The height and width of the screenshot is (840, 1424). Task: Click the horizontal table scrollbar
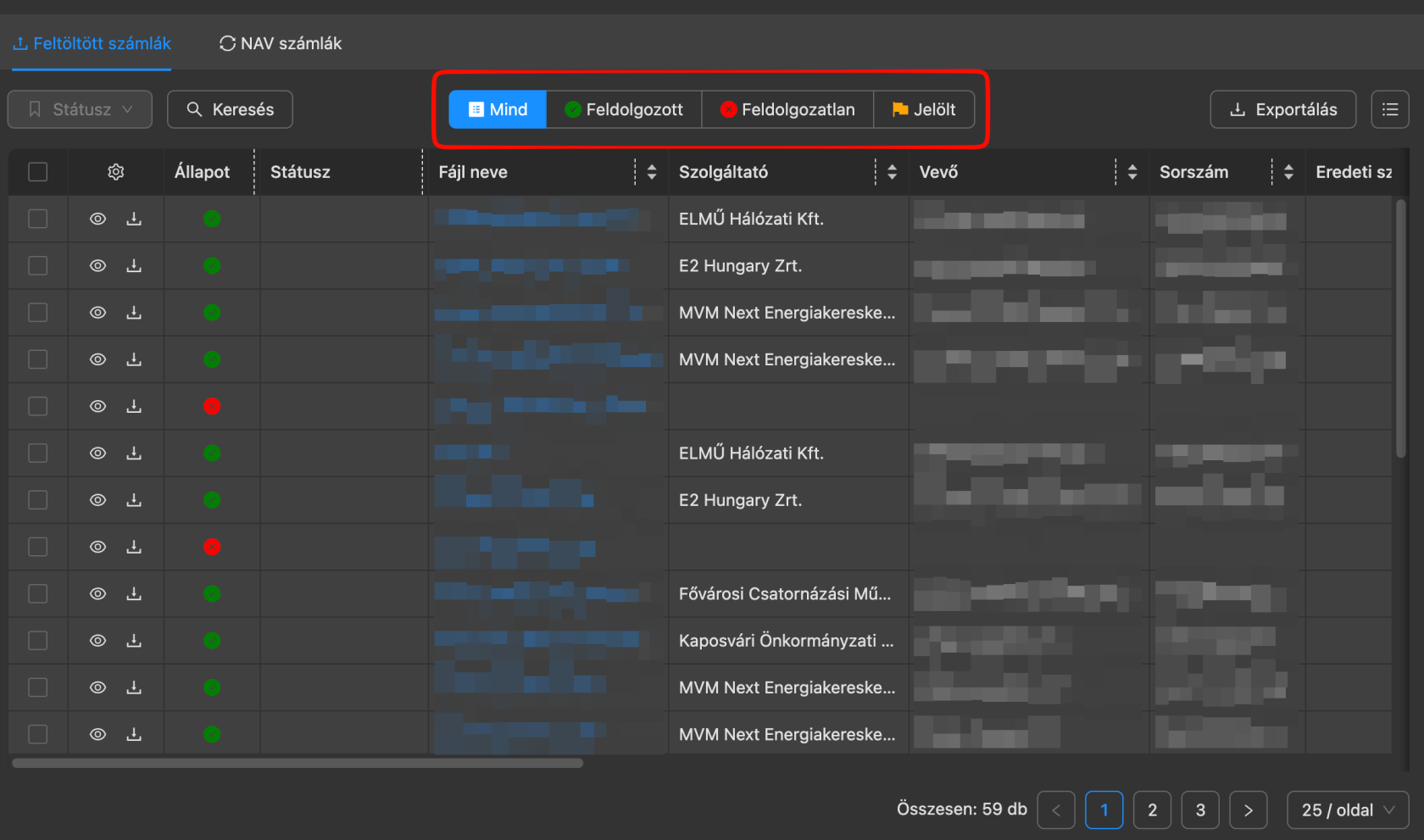(298, 763)
